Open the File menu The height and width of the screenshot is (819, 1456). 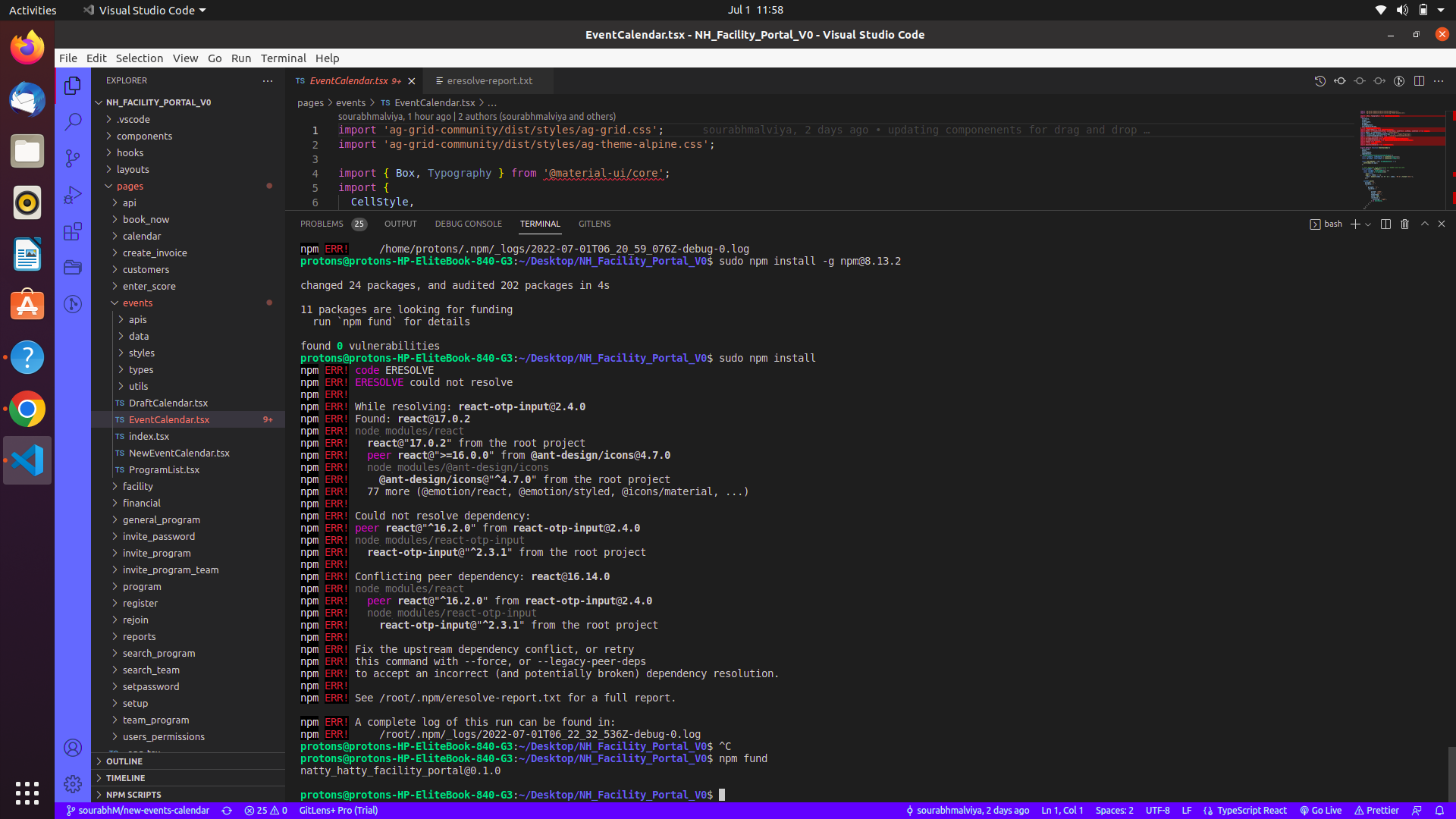click(68, 58)
